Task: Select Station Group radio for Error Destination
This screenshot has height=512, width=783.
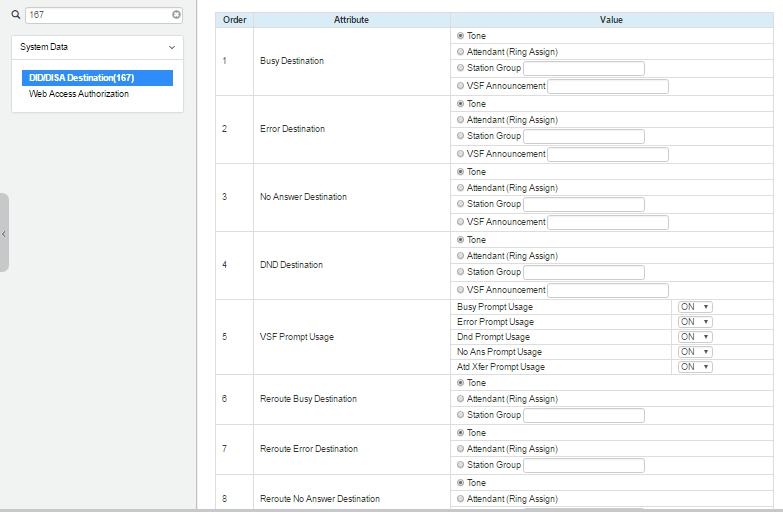Action: (460, 136)
